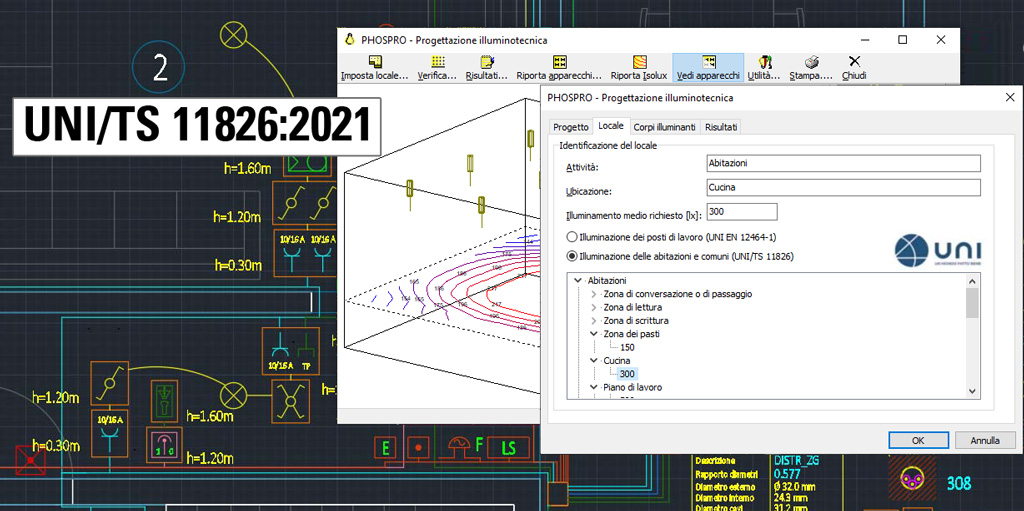Expand the Zona di lettura node
Viewport: 1024px width, 511px height.
594,307
